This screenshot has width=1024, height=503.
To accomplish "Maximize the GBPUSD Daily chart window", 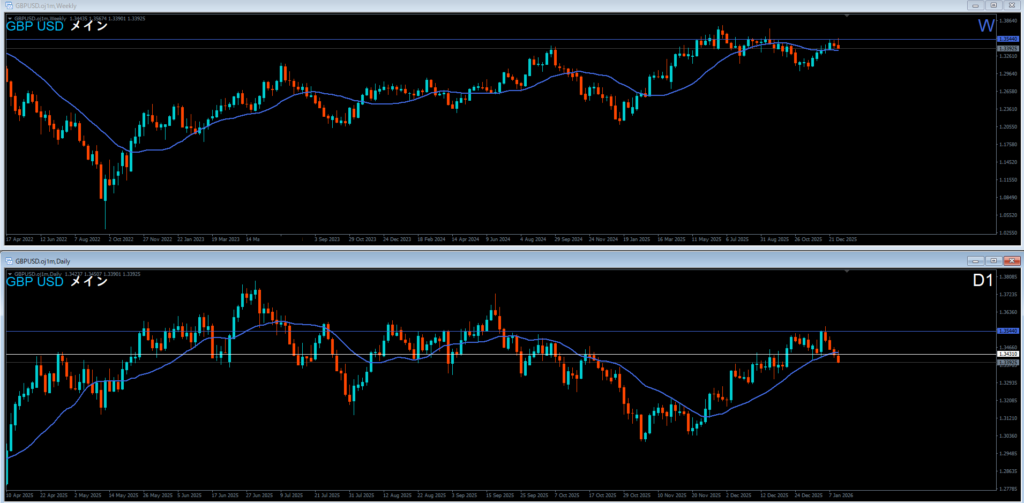I will [x=994, y=260].
